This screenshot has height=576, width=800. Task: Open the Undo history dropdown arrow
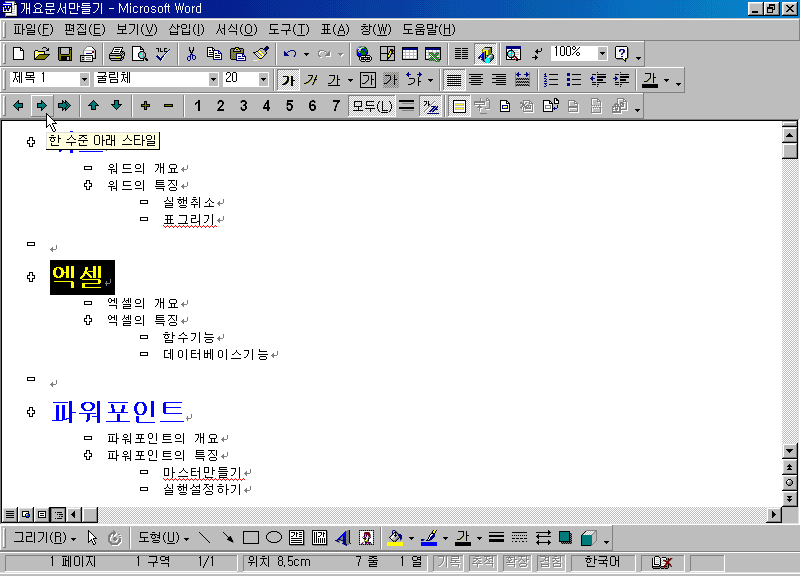(x=306, y=54)
